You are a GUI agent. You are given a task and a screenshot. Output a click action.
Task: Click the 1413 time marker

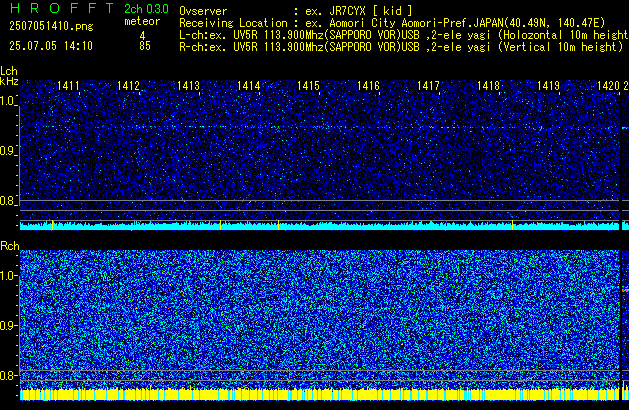188,86
